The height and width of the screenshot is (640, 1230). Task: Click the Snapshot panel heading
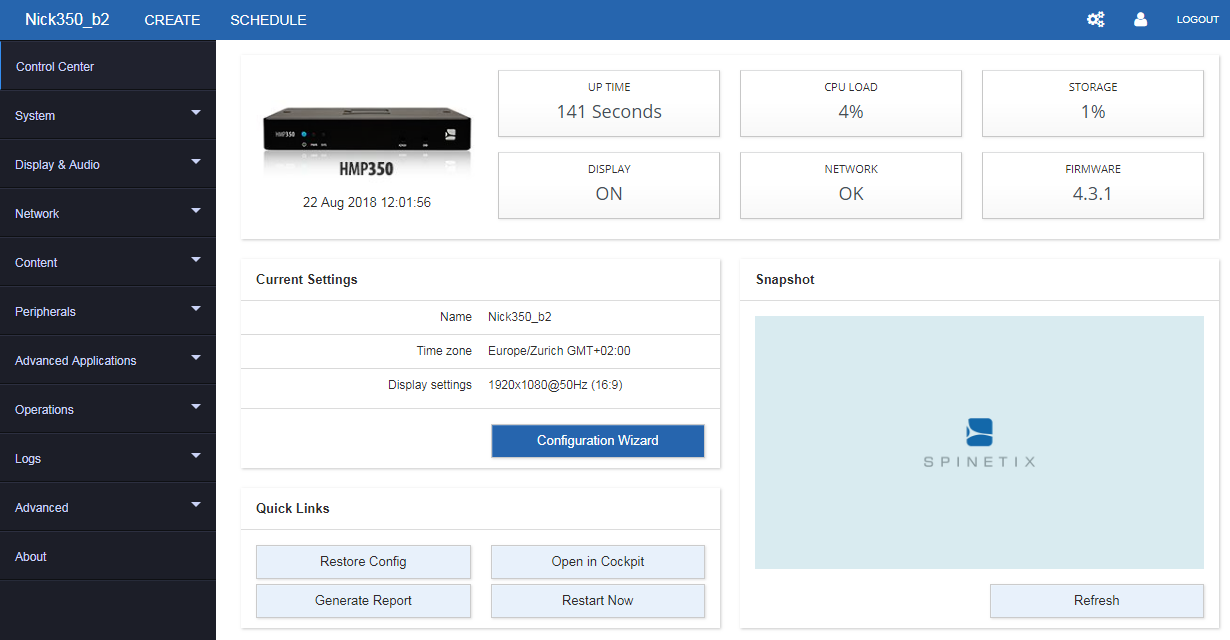[785, 280]
